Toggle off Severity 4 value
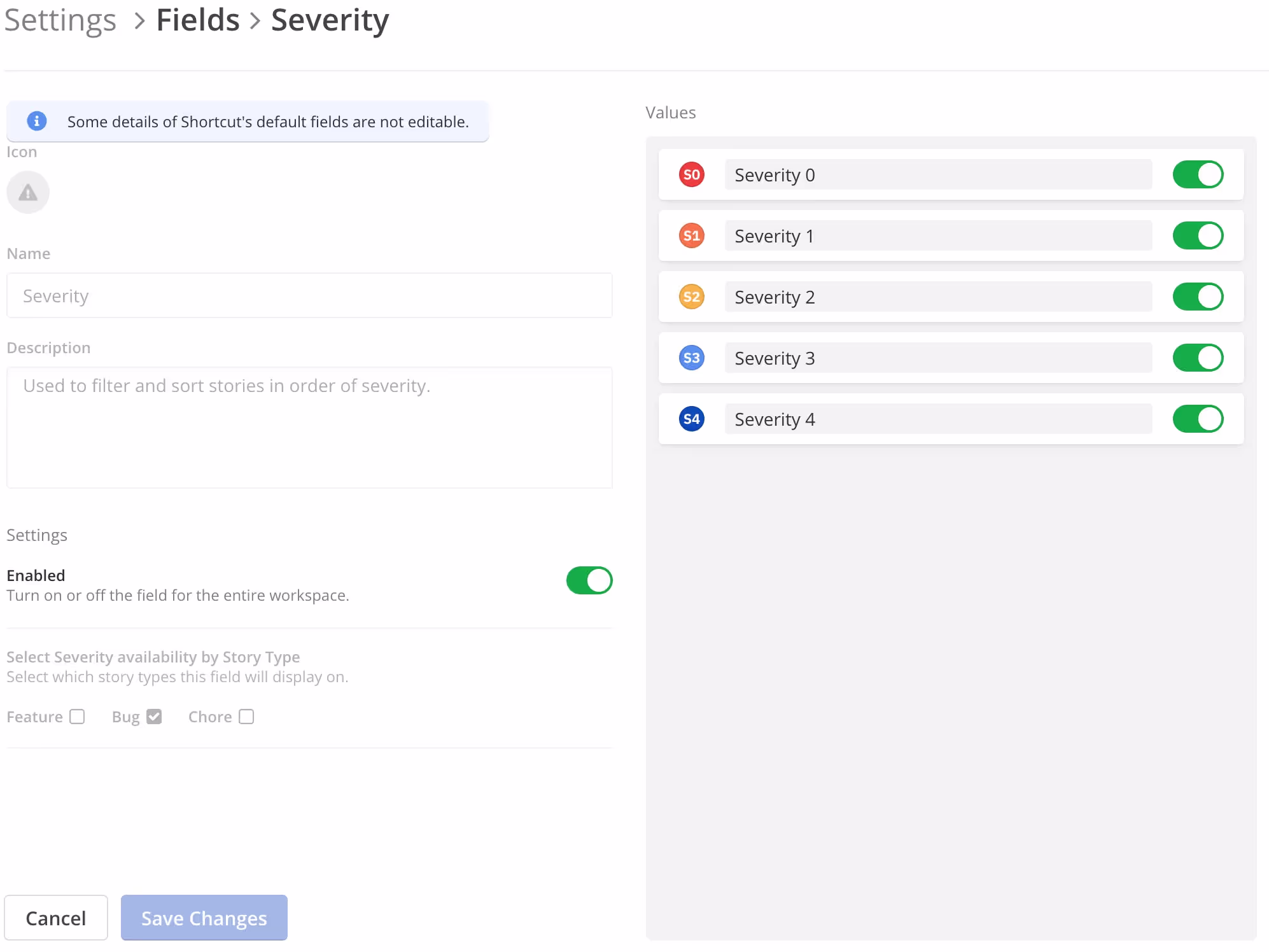This screenshot has width=1269, height=952. tap(1198, 419)
